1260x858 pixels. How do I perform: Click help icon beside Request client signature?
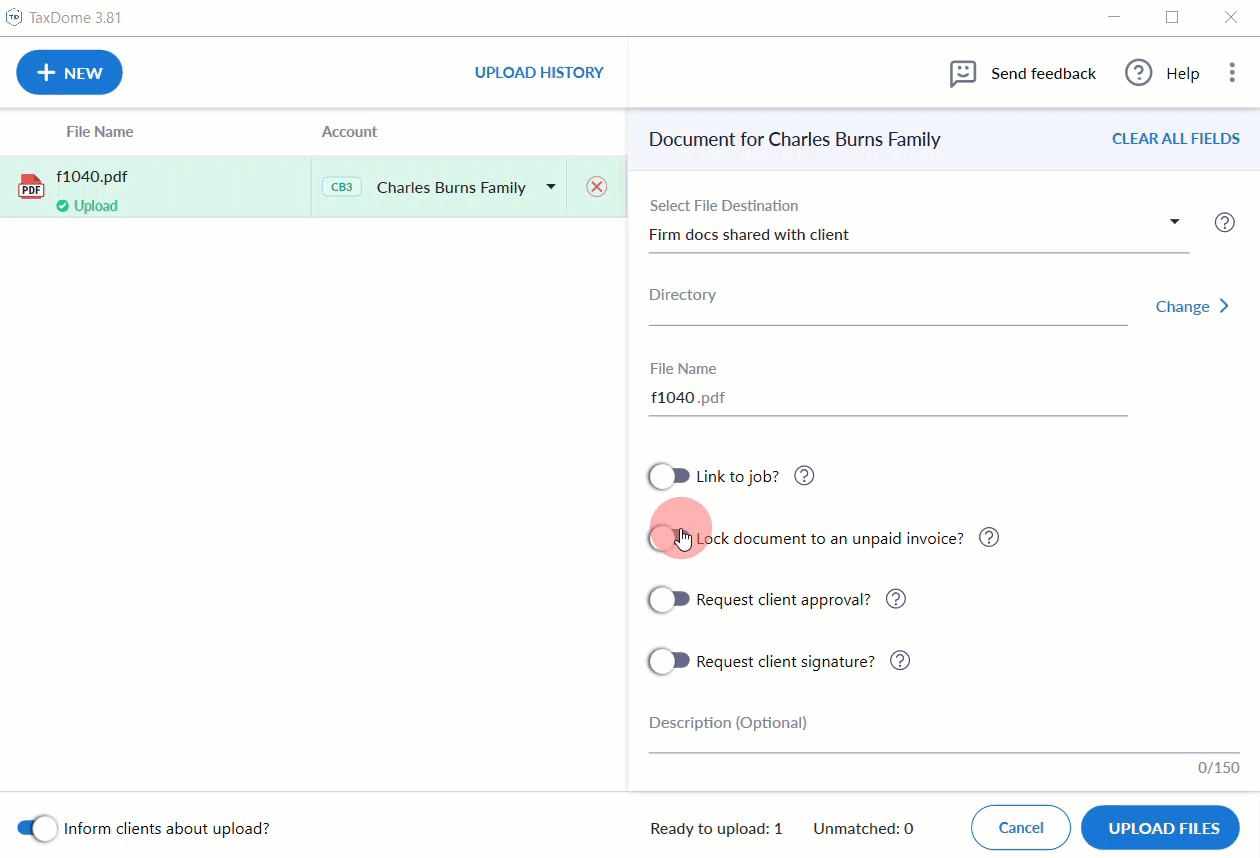pos(900,661)
